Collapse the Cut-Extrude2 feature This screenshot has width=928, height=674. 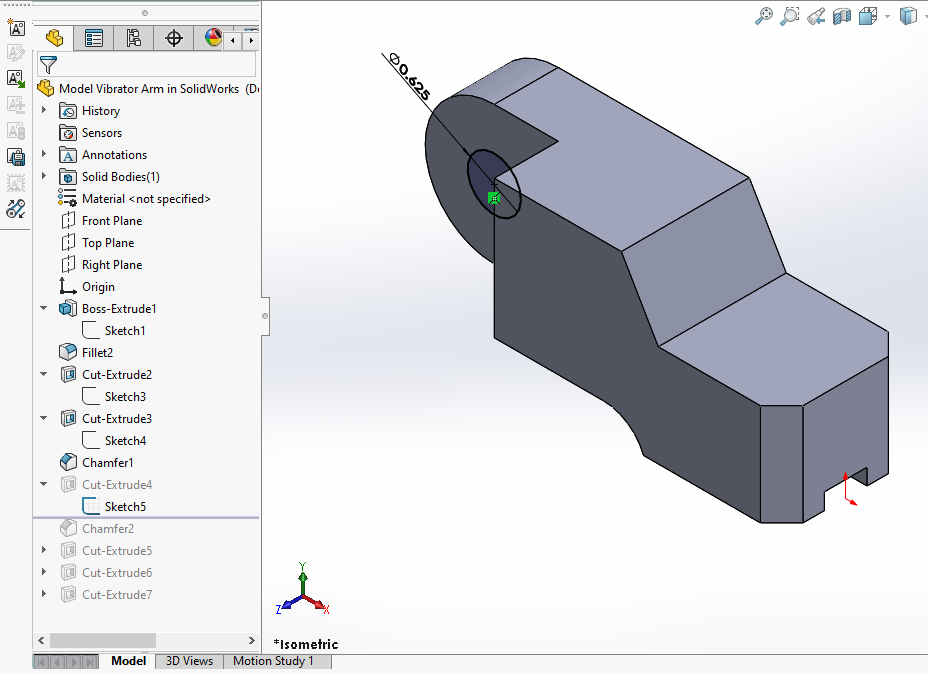44,375
